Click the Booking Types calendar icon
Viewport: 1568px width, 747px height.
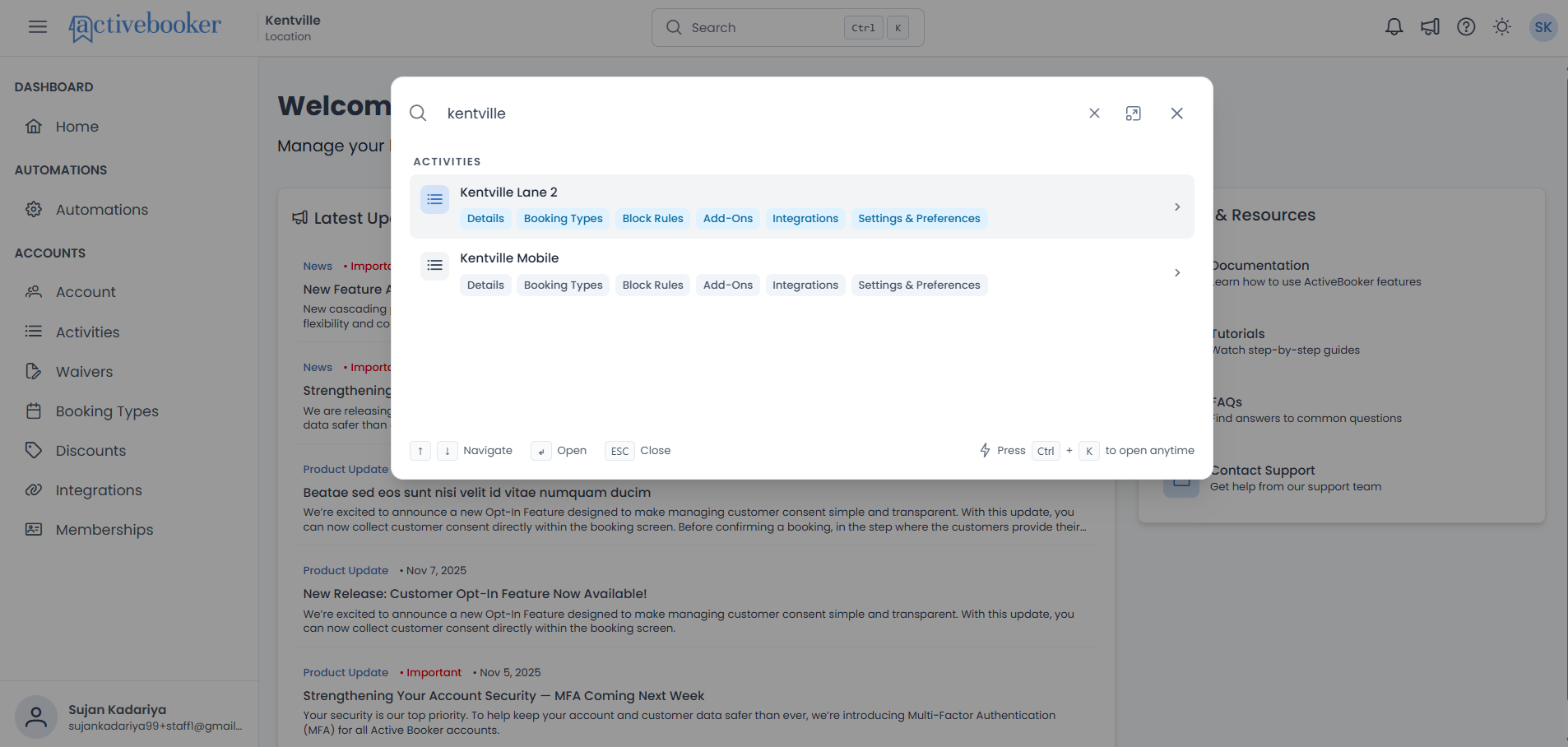(x=34, y=411)
